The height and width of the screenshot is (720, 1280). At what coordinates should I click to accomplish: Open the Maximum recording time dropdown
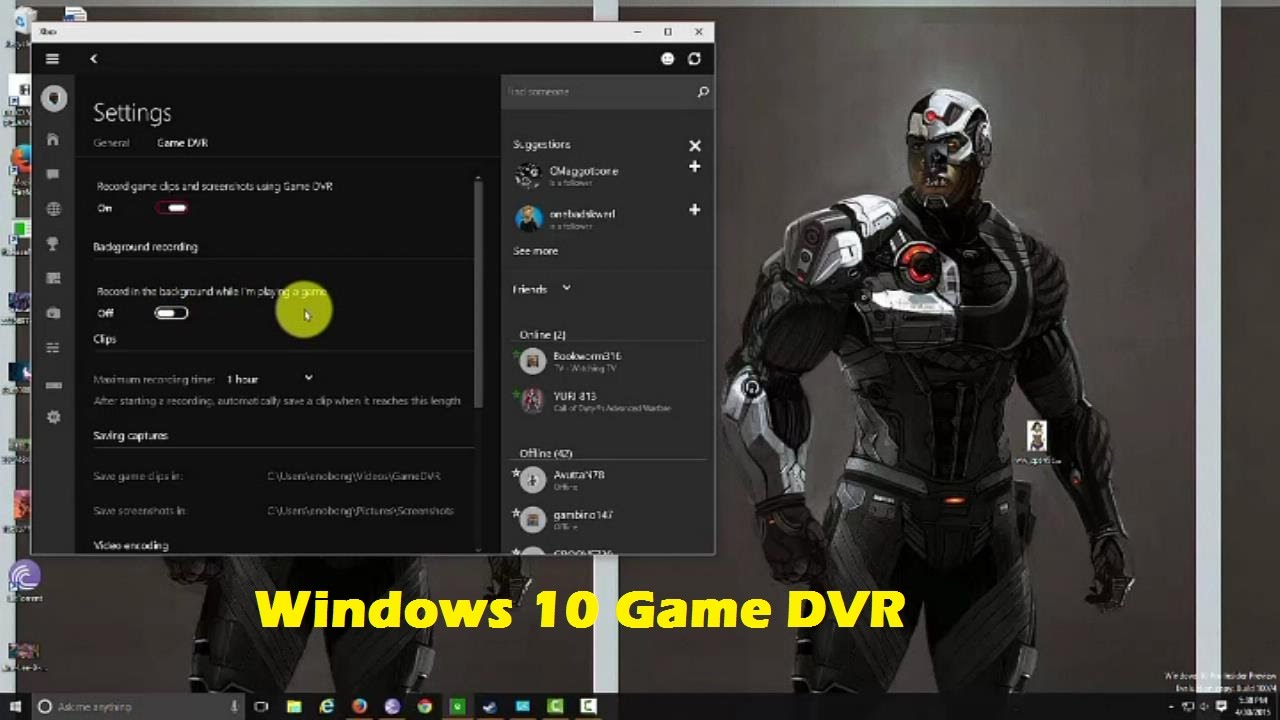[269, 379]
